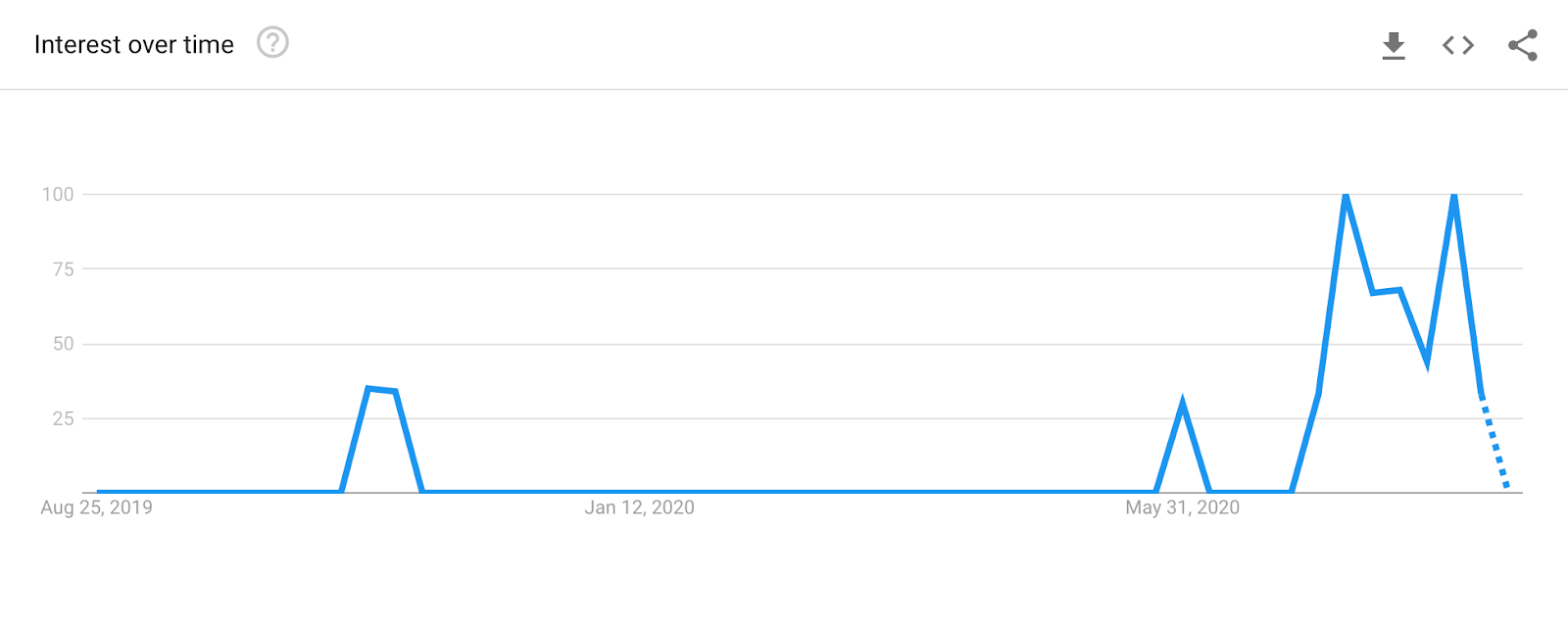Click the 25 y-axis label
The width and height of the screenshot is (1568, 626).
[x=63, y=419]
